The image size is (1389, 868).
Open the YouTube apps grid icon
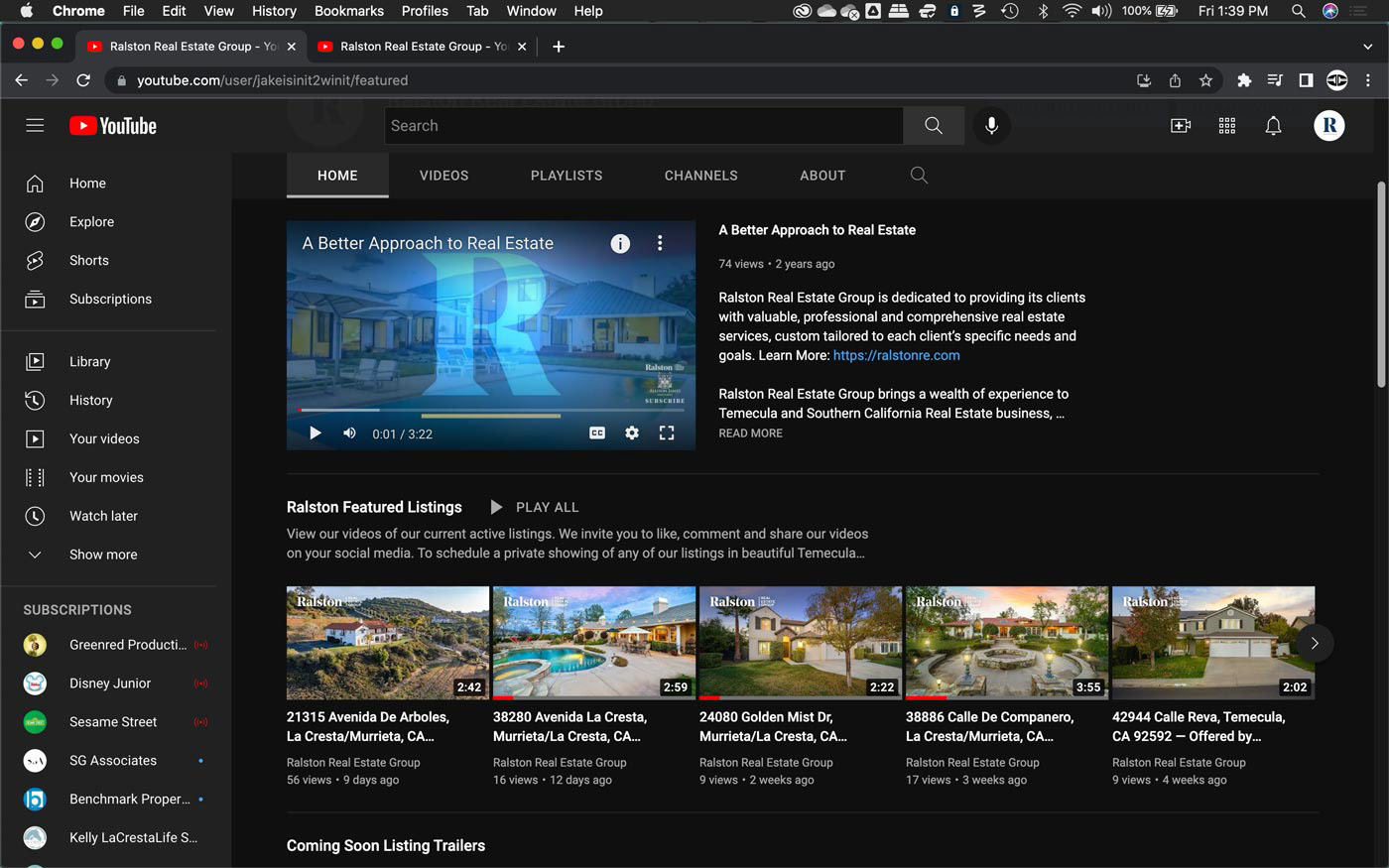pos(1227,126)
